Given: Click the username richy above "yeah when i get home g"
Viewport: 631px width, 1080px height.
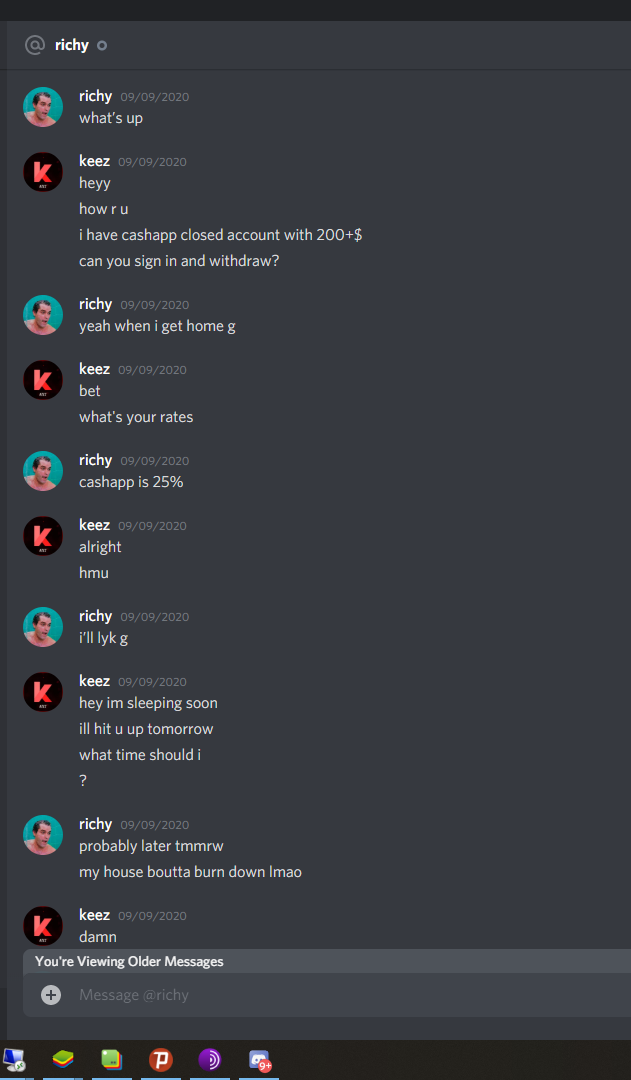Looking at the screenshot, I should (x=95, y=304).
